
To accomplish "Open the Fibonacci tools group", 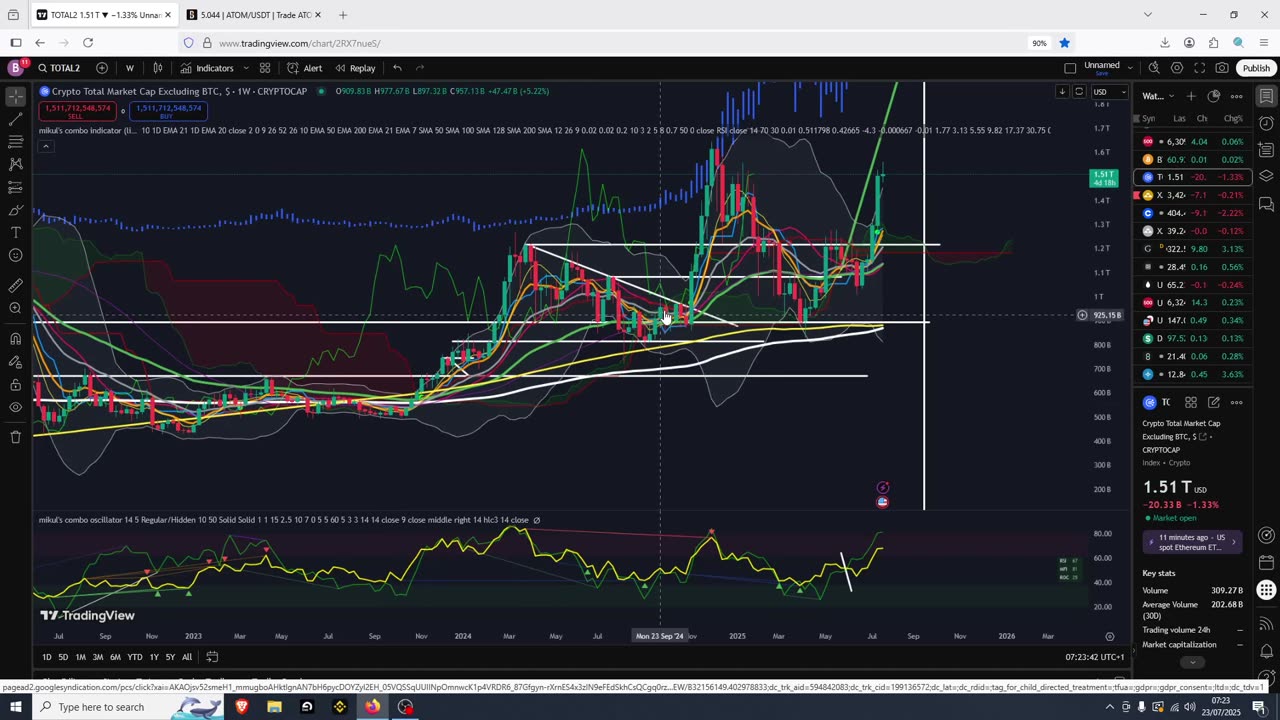I will [x=15, y=142].
